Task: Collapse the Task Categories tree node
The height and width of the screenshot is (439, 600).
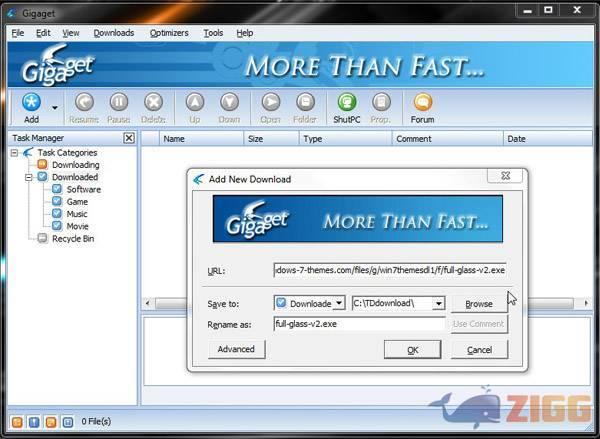Action: coord(15,153)
